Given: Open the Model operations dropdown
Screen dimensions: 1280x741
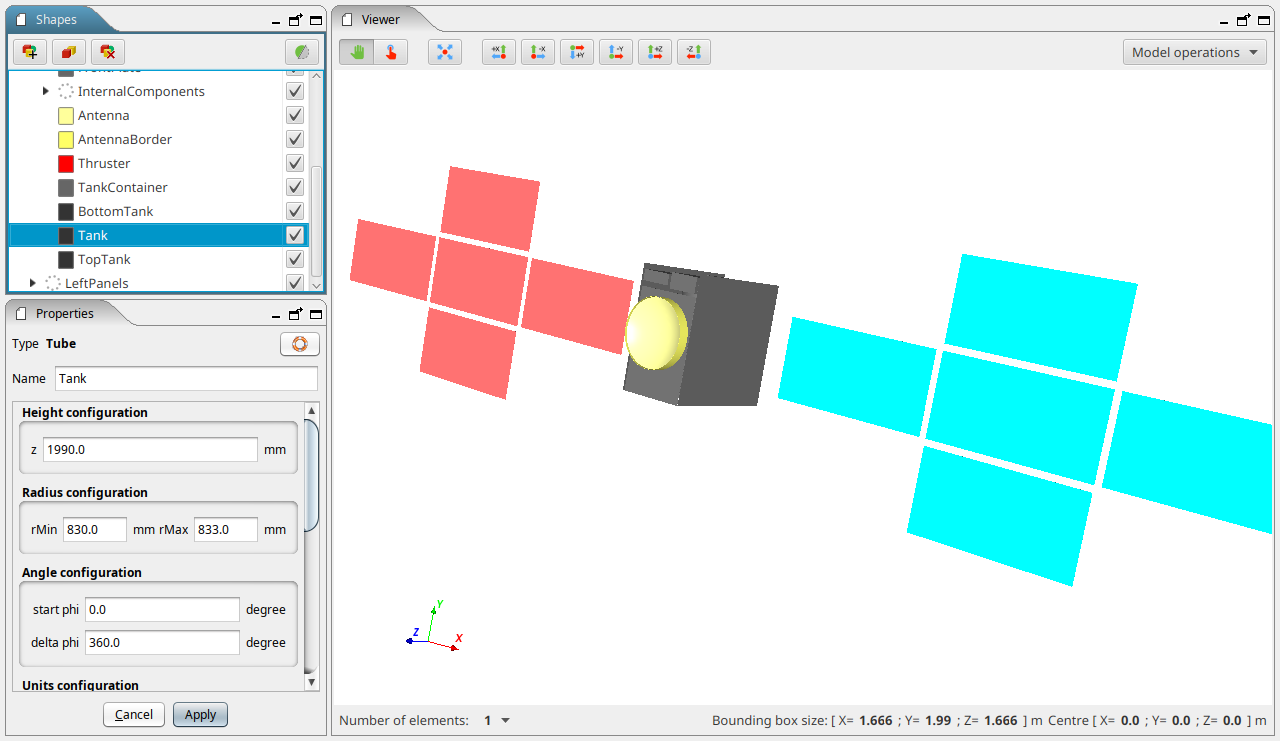Looking at the screenshot, I should [x=1194, y=52].
